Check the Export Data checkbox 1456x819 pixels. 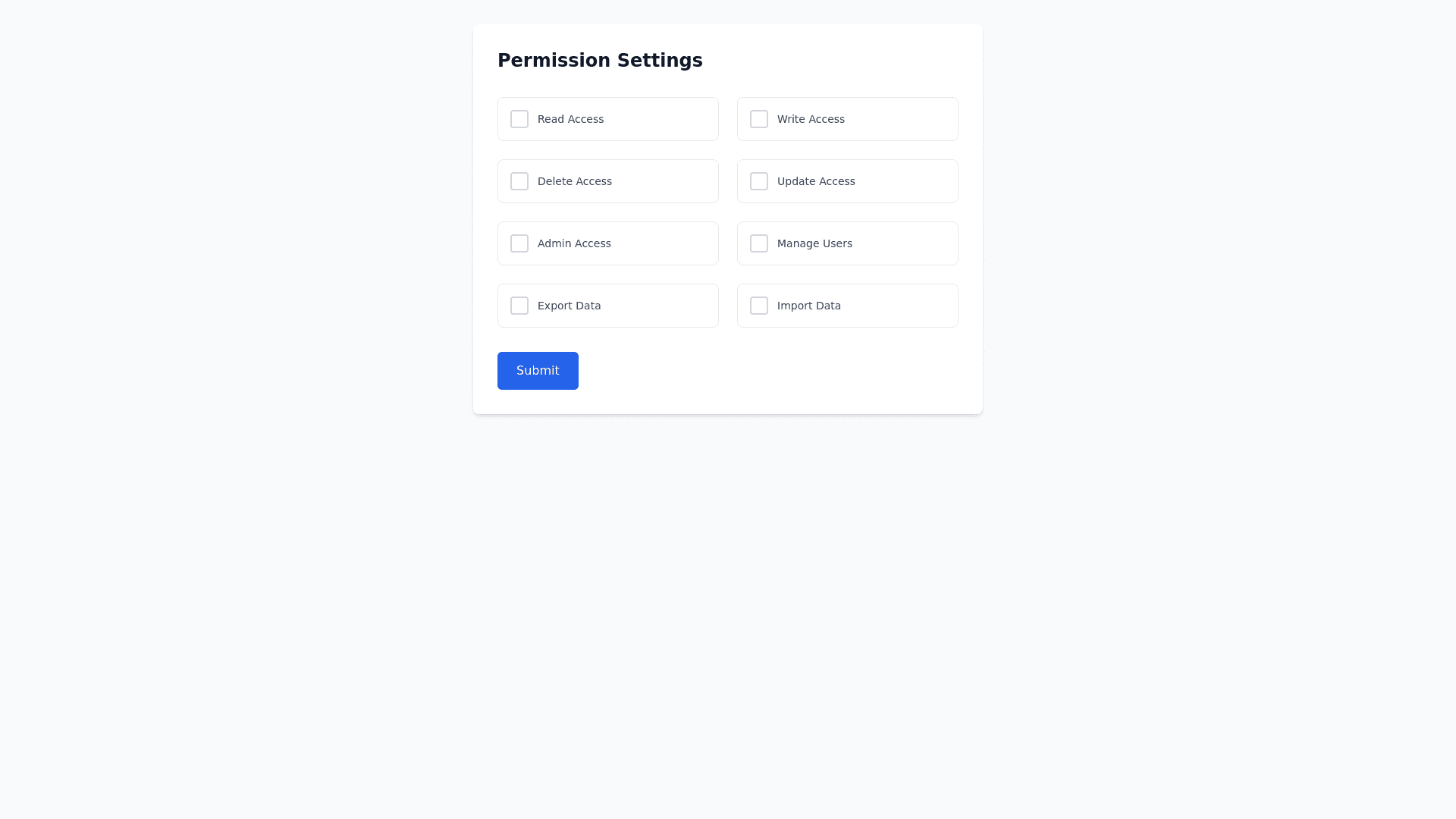coord(519,306)
